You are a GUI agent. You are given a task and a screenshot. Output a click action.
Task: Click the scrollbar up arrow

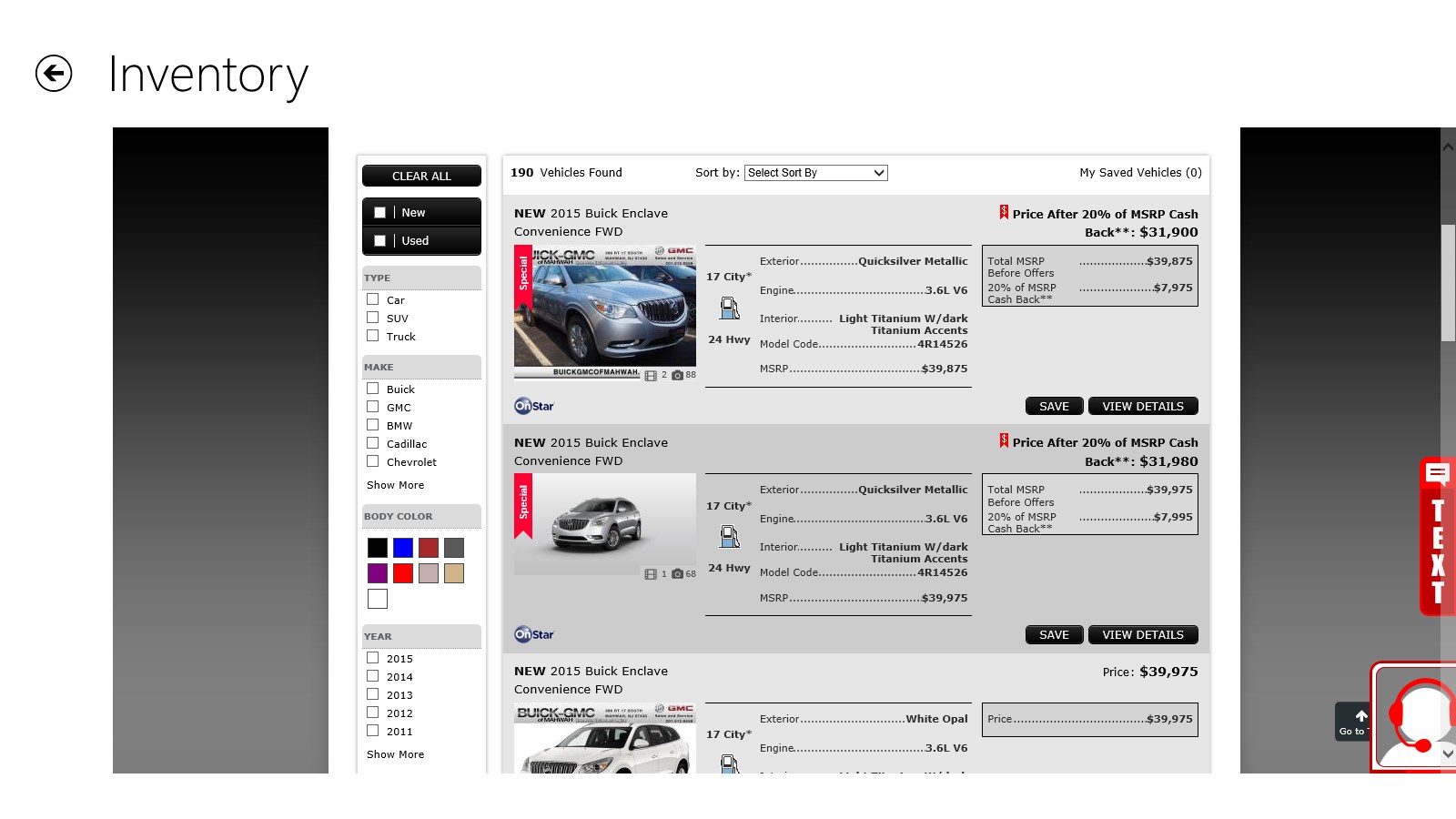(1448, 146)
